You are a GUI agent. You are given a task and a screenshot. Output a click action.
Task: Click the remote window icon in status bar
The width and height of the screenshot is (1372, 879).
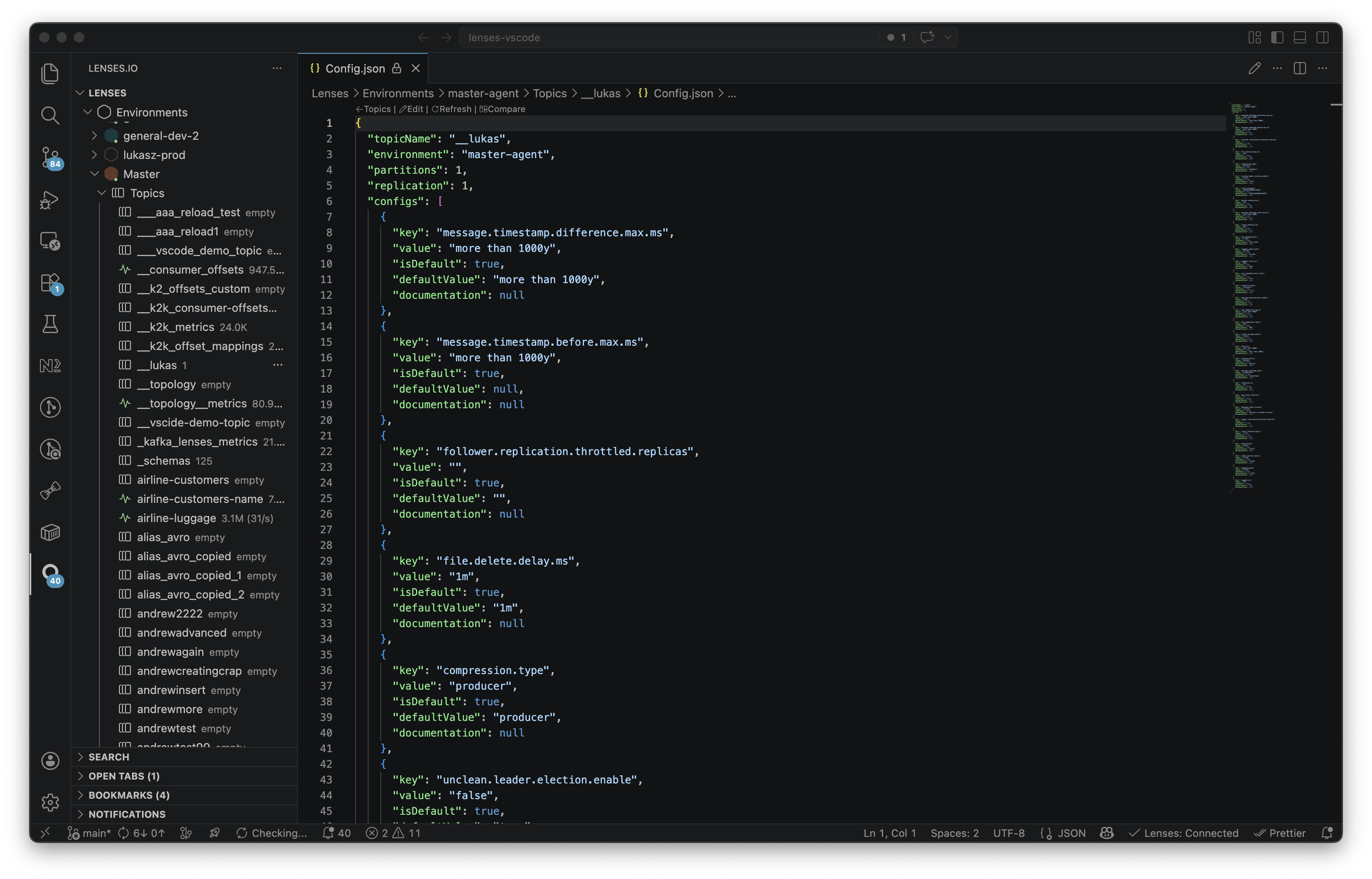point(45,833)
